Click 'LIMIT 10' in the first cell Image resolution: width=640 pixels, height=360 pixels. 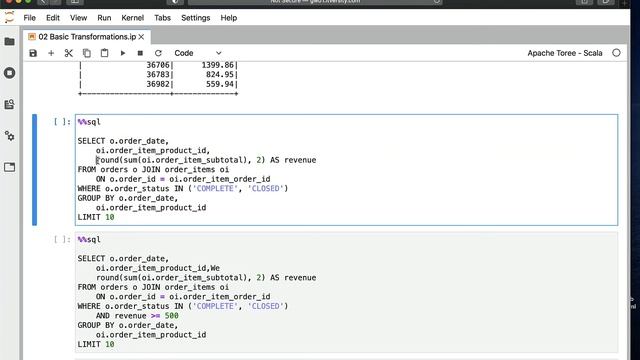click(x=96, y=218)
